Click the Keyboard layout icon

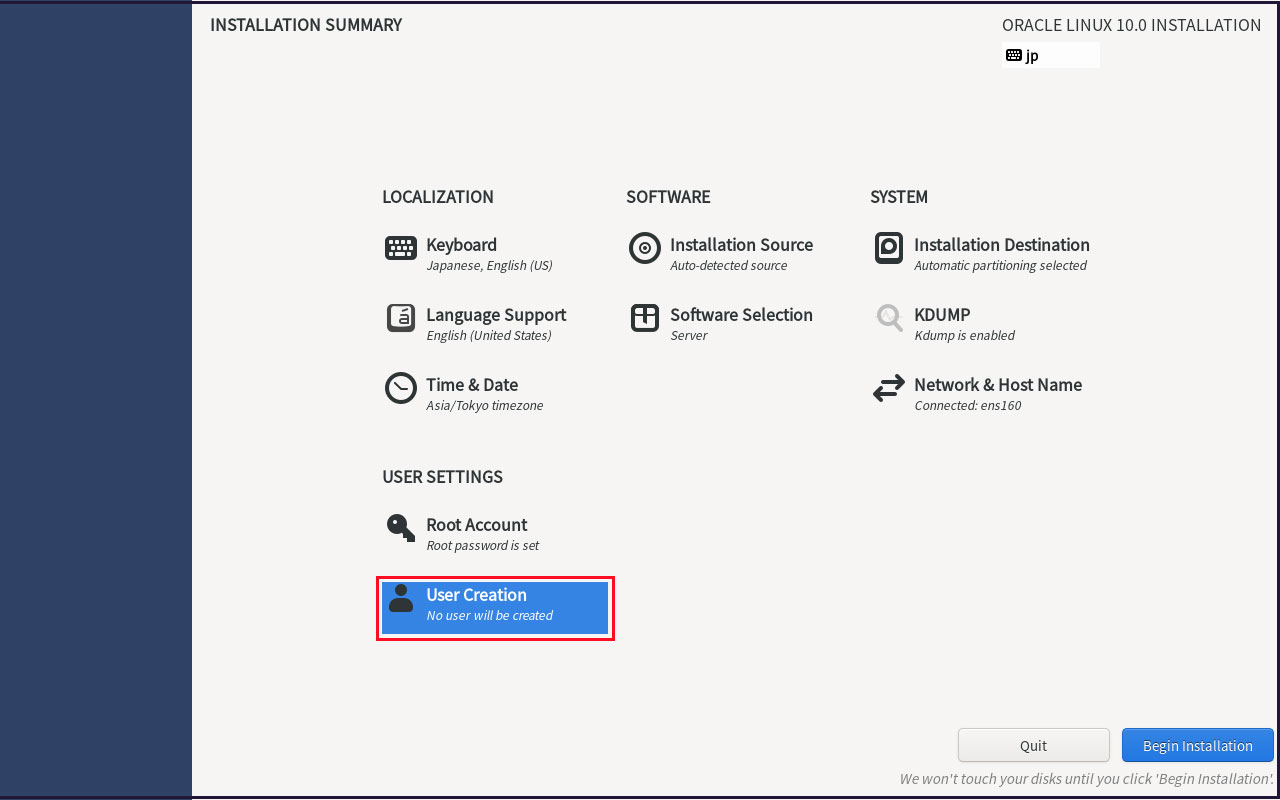click(x=401, y=248)
